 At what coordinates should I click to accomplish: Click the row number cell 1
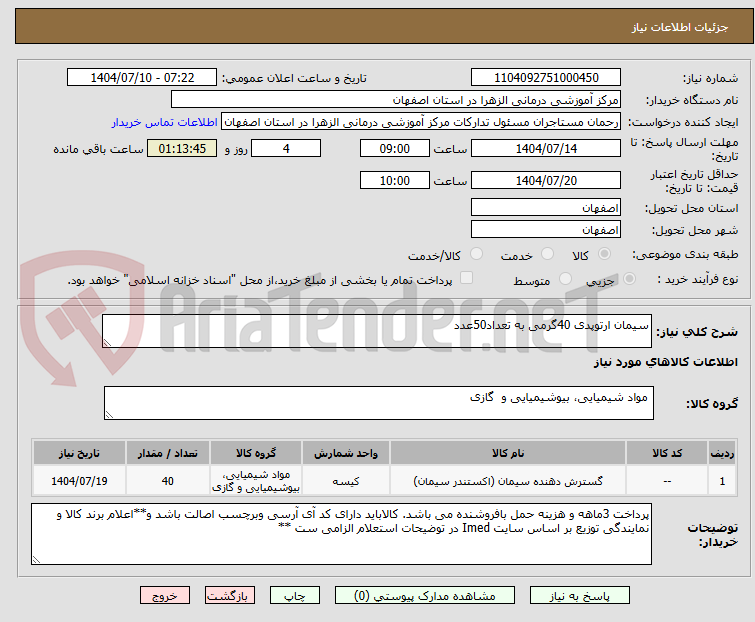[722, 480]
